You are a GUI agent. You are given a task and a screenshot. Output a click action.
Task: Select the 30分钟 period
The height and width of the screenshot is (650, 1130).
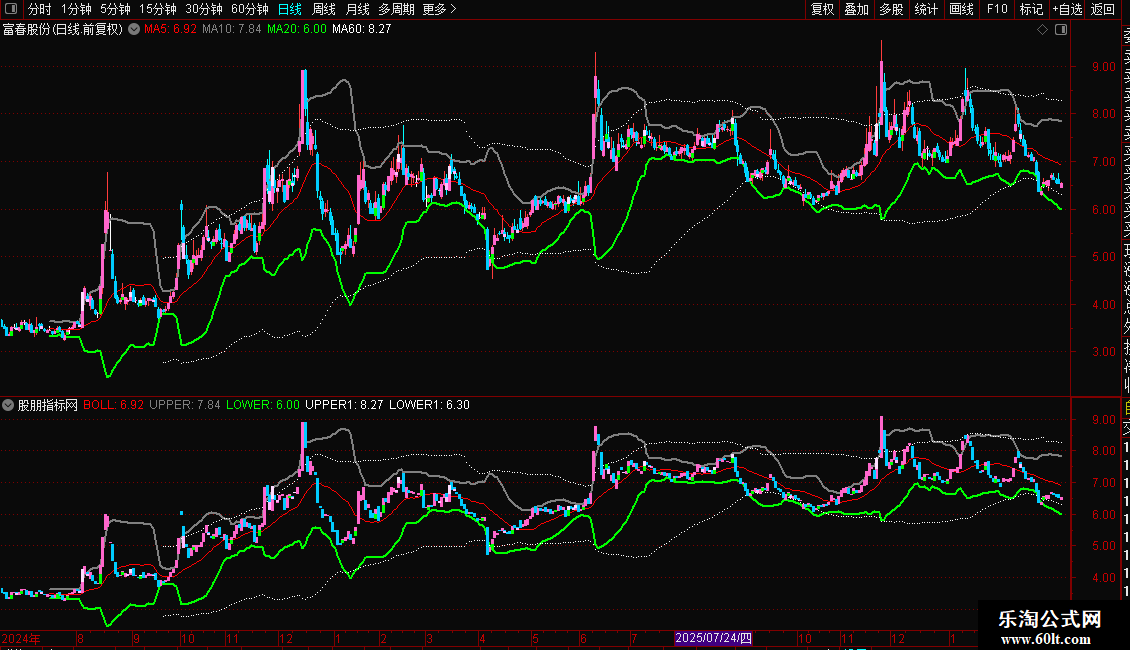pyautogui.click(x=204, y=9)
